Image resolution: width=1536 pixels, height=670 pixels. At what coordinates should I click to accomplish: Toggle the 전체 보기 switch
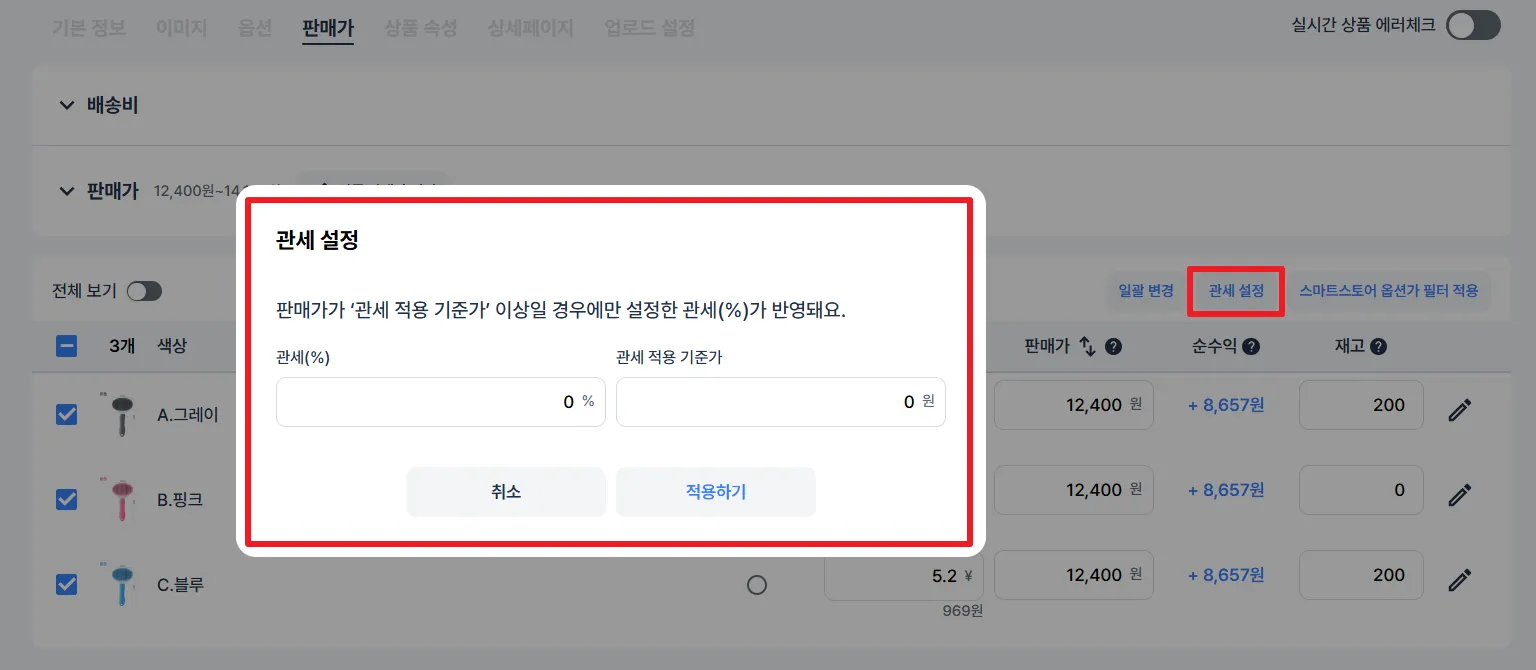tap(144, 291)
